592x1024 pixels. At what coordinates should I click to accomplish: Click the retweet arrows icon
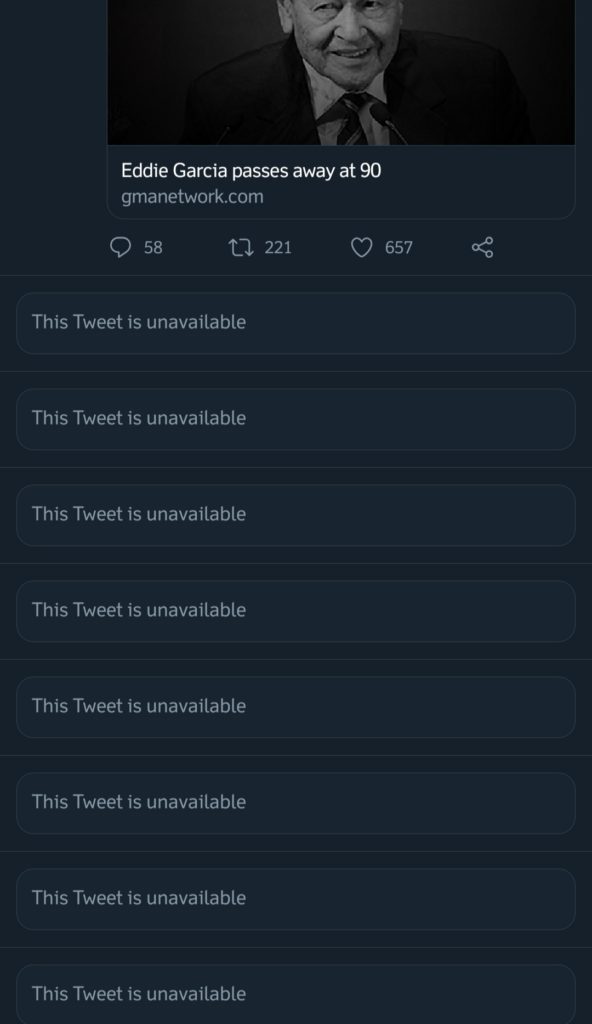[240, 248]
